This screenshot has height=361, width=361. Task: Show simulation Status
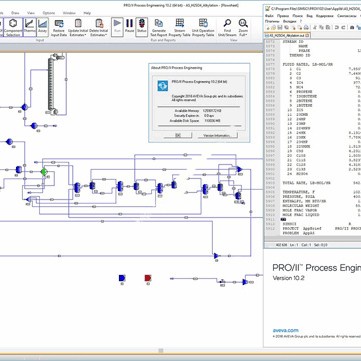pyautogui.click(x=141, y=27)
